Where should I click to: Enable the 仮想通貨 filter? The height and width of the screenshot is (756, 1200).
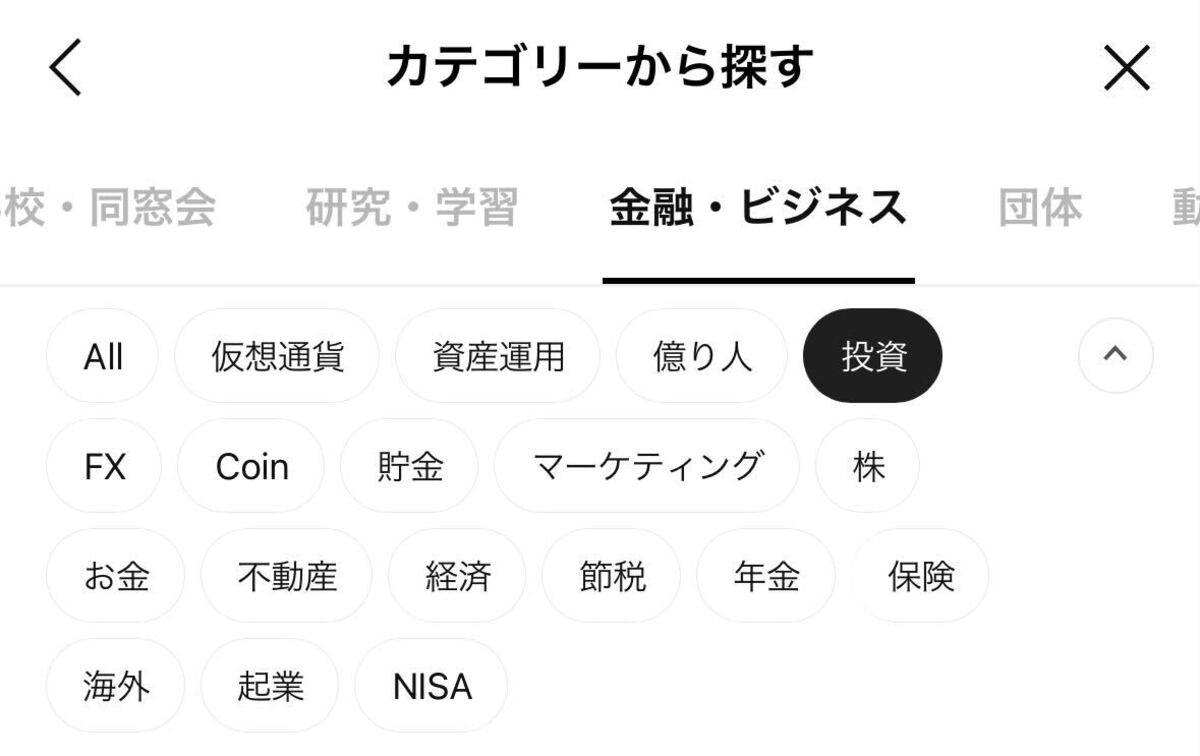click(x=276, y=355)
